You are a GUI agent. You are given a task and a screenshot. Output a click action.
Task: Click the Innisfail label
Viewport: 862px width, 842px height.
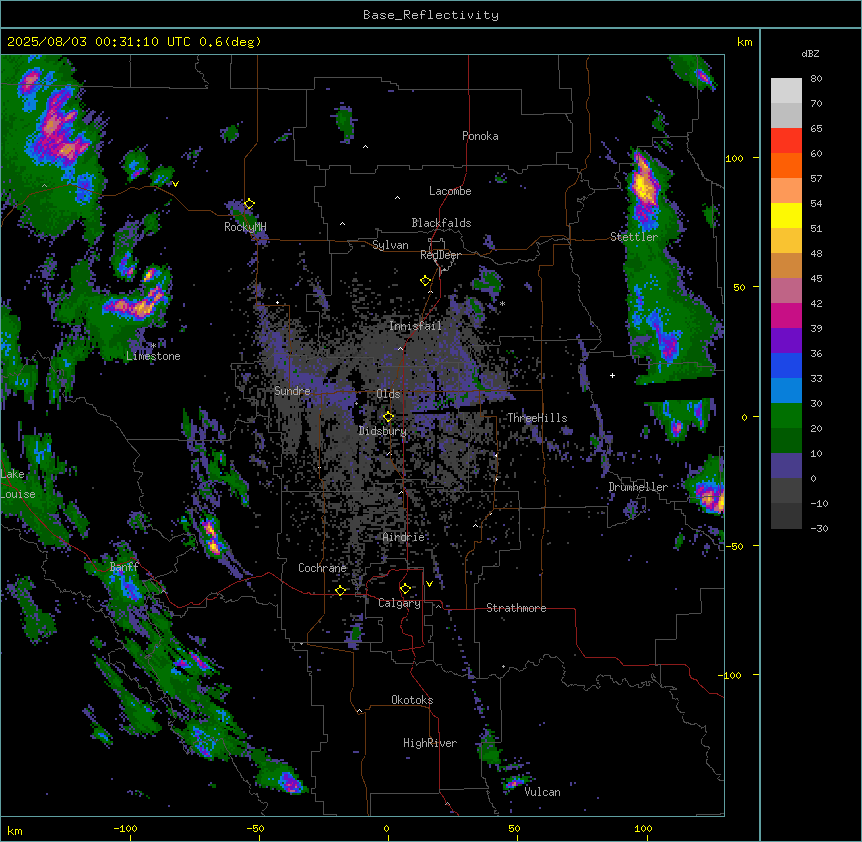[x=415, y=326]
